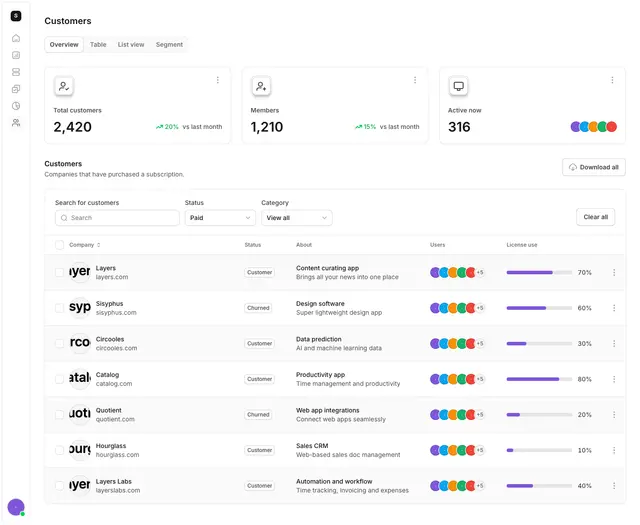640x525 pixels.
Task: Click the 80% license use bar for Catalog
Action: [539, 379]
